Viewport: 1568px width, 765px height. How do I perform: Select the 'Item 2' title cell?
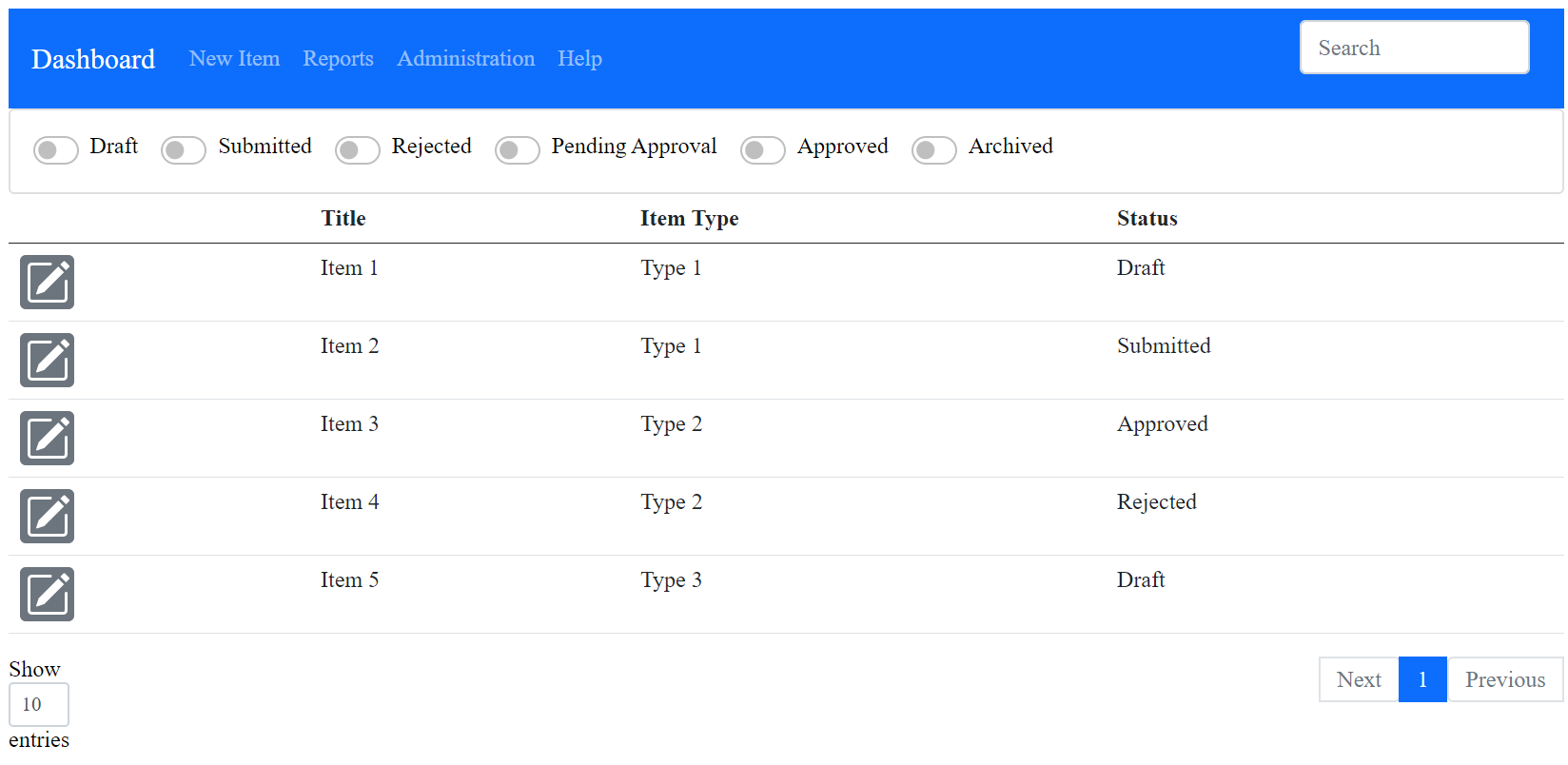coord(349,345)
